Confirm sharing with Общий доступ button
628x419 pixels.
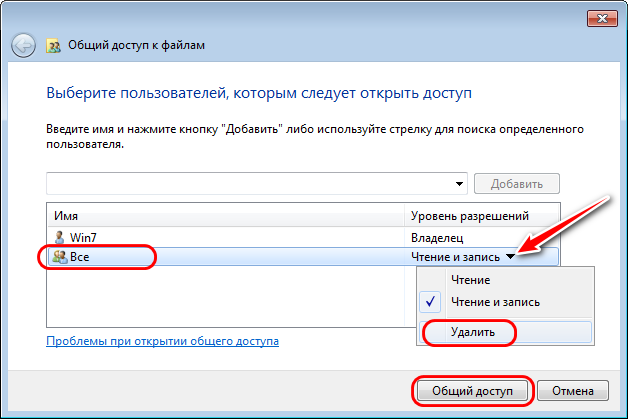(472, 391)
